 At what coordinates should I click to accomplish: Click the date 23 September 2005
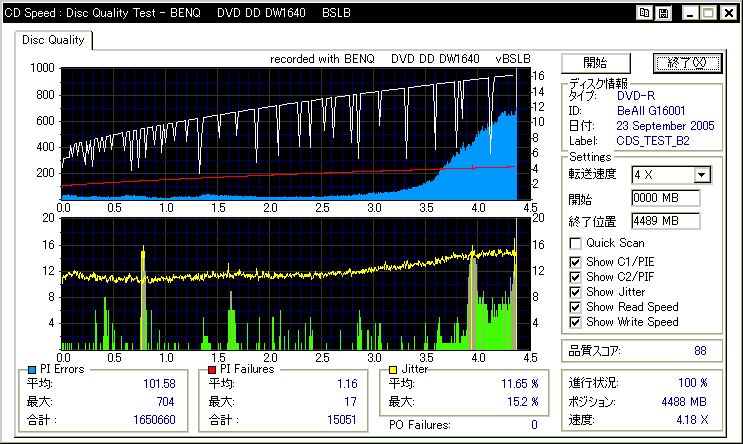pyautogui.click(x=665, y=126)
